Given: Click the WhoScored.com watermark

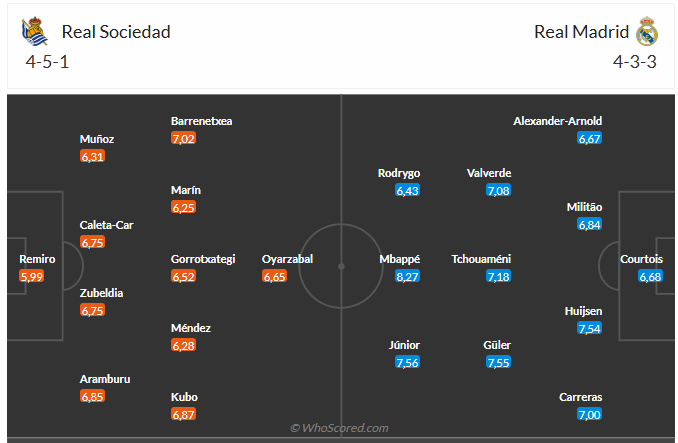Looking at the screenshot, I should 339,428.
